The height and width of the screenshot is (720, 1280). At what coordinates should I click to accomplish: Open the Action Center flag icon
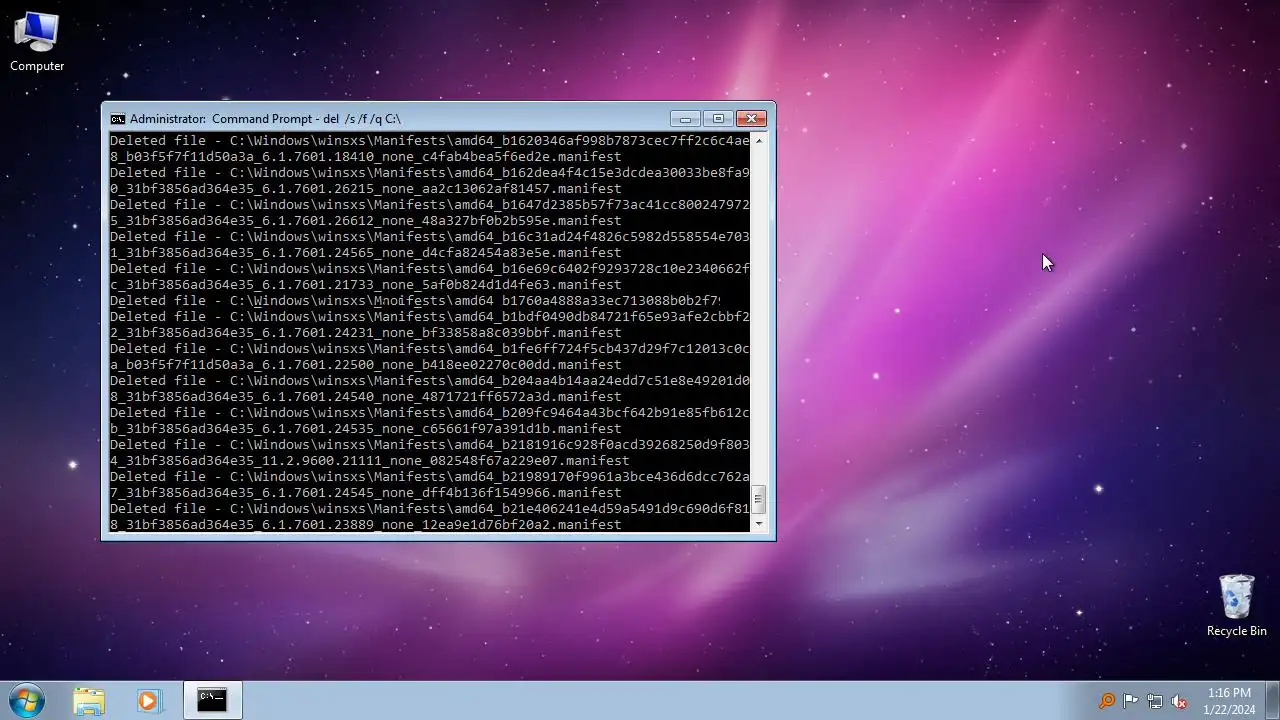tap(1131, 701)
